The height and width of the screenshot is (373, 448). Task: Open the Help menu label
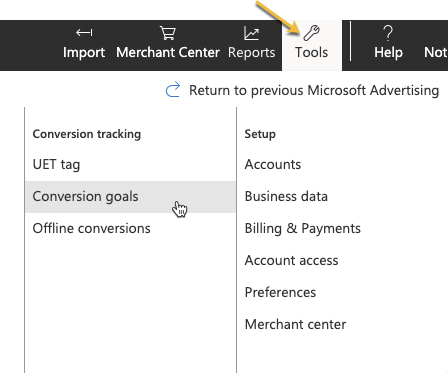pos(388,52)
